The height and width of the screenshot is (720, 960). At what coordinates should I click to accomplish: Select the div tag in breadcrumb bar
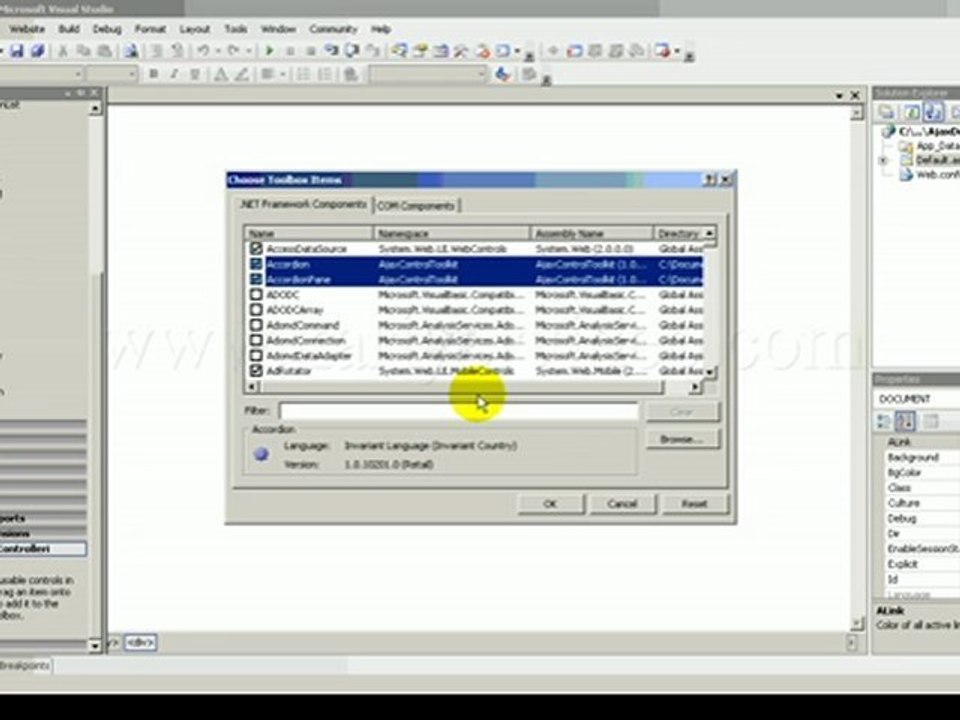point(141,642)
